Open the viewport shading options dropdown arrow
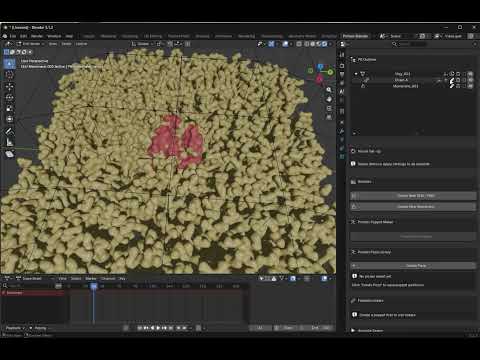 (330, 44)
